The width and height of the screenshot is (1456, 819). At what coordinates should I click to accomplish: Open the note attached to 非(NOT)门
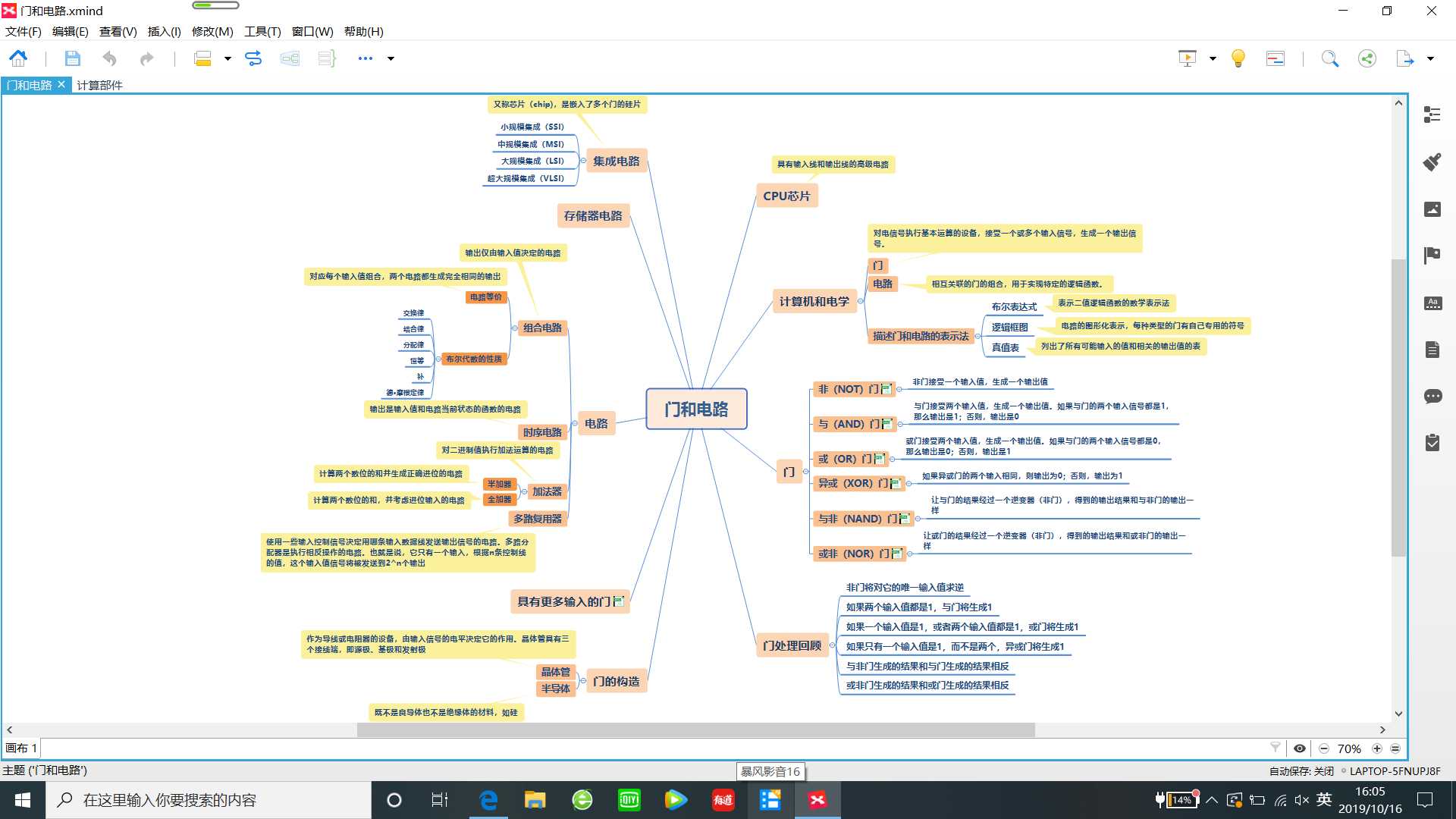click(x=886, y=389)
